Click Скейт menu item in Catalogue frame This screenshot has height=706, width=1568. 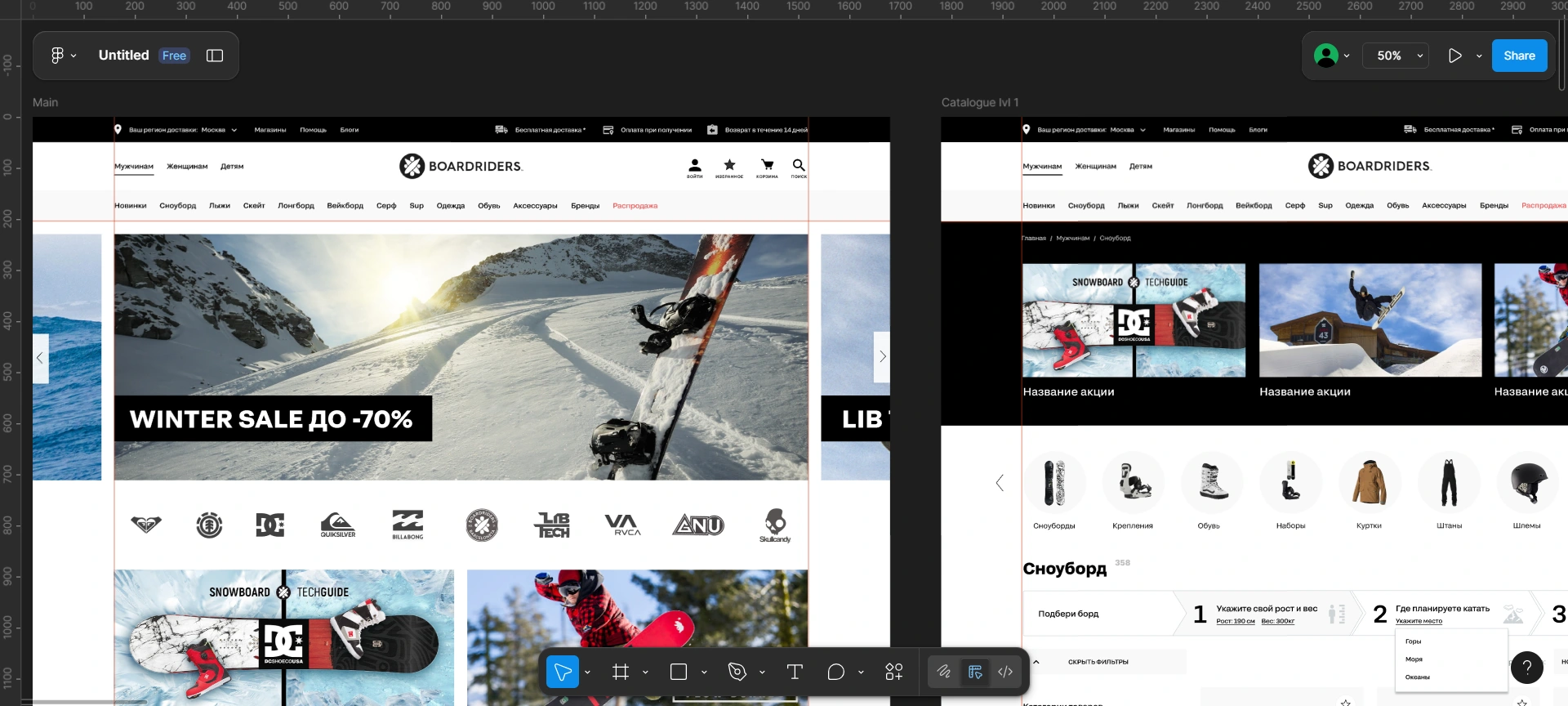coord(1163,206)
